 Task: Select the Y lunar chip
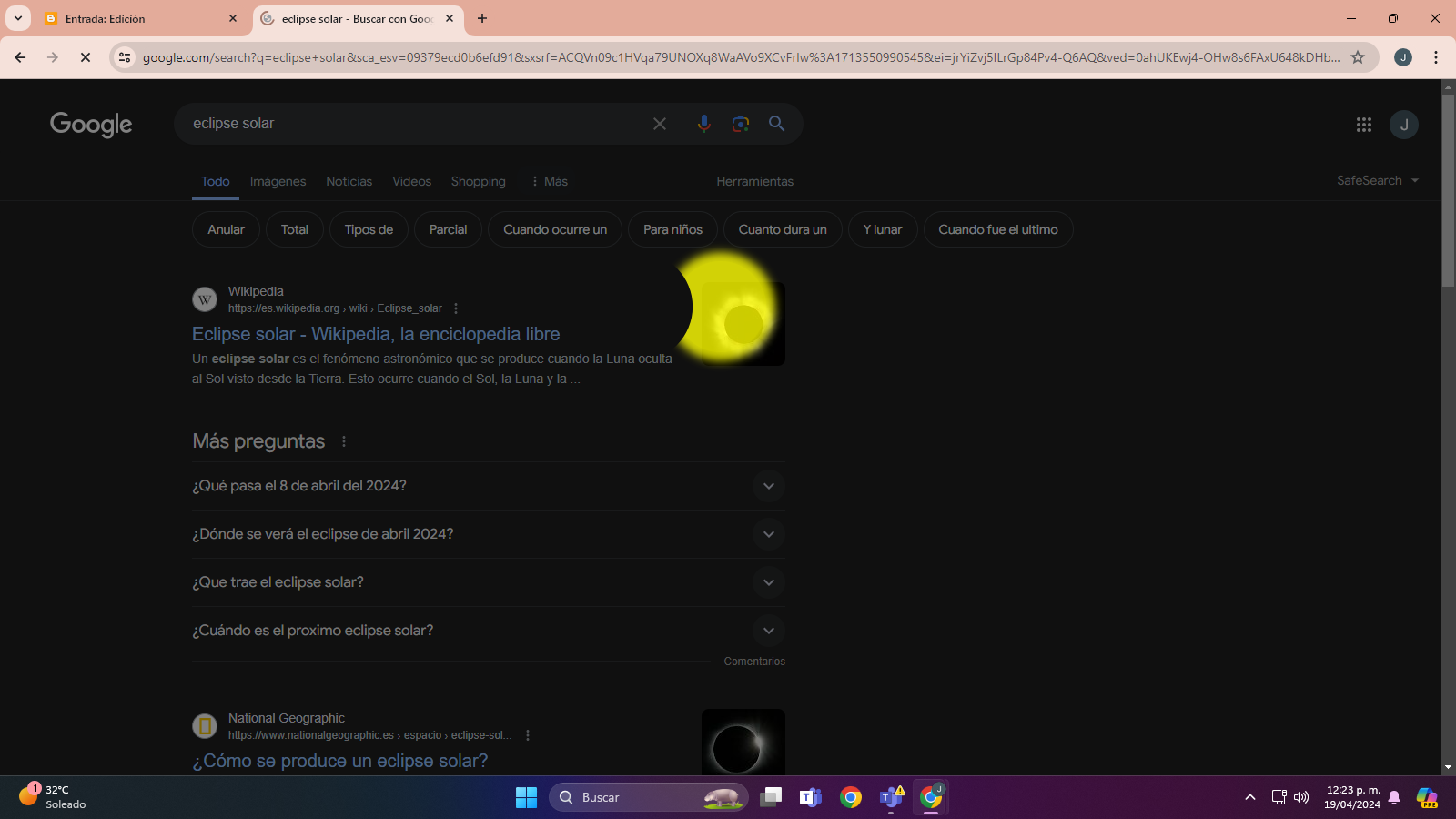883,229
